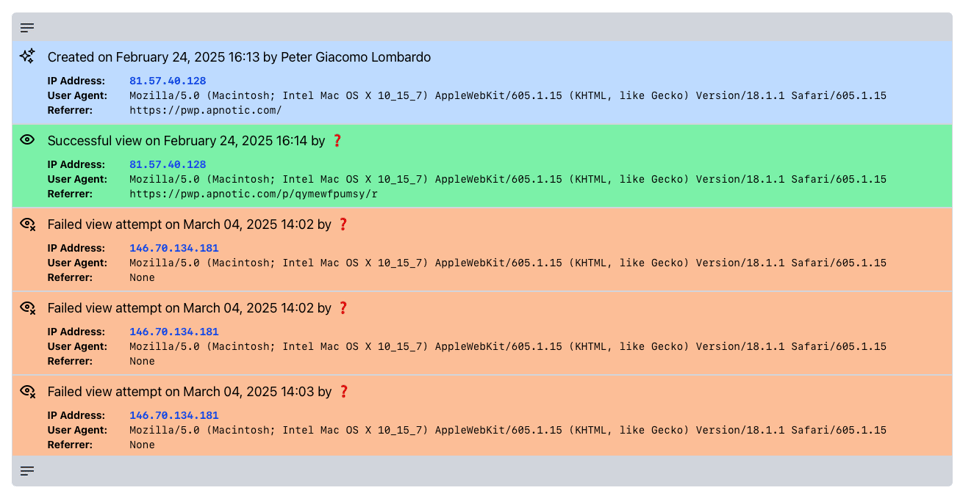Open IP 81.57.40.128 in the Created entry
Image resolution: width=960 pixels, height=493 pixels.
point(167,81)
